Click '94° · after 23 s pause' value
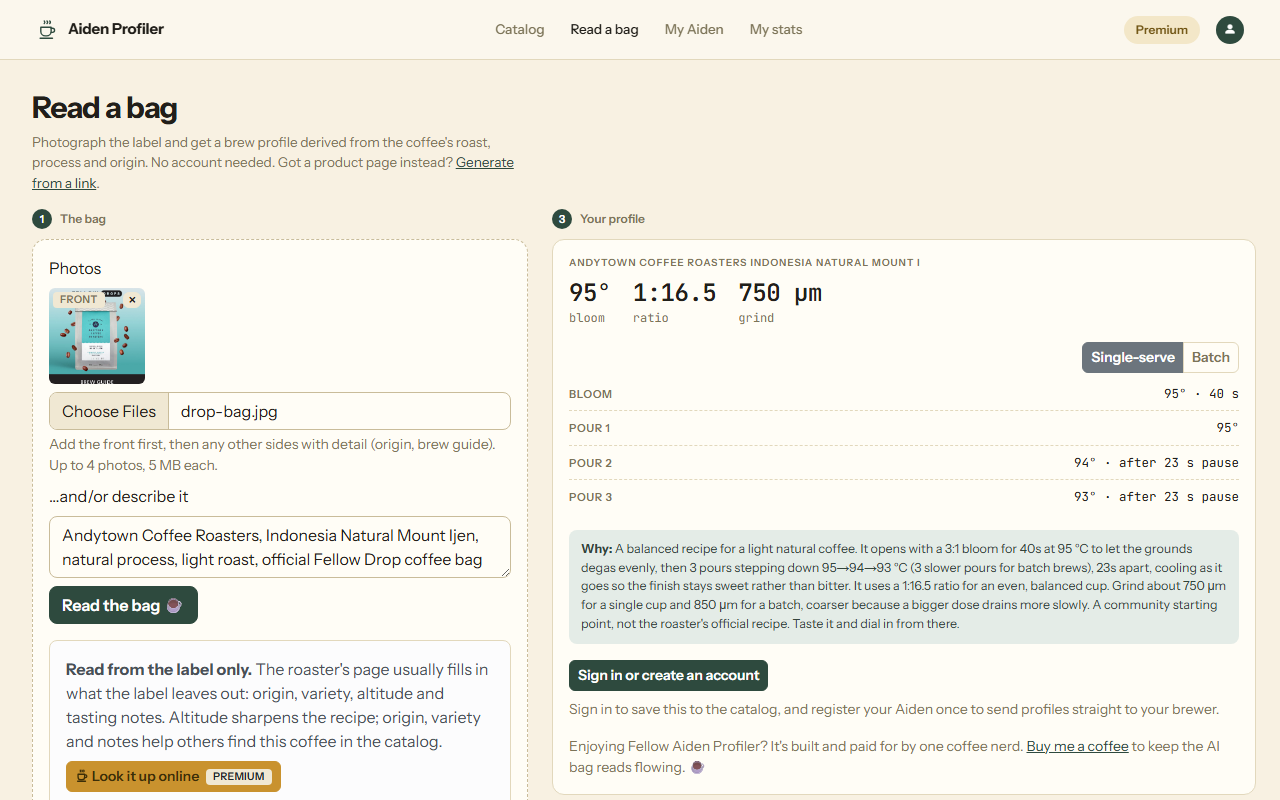This screenshot has width=1280, height=800. (x=1156, y=463)
